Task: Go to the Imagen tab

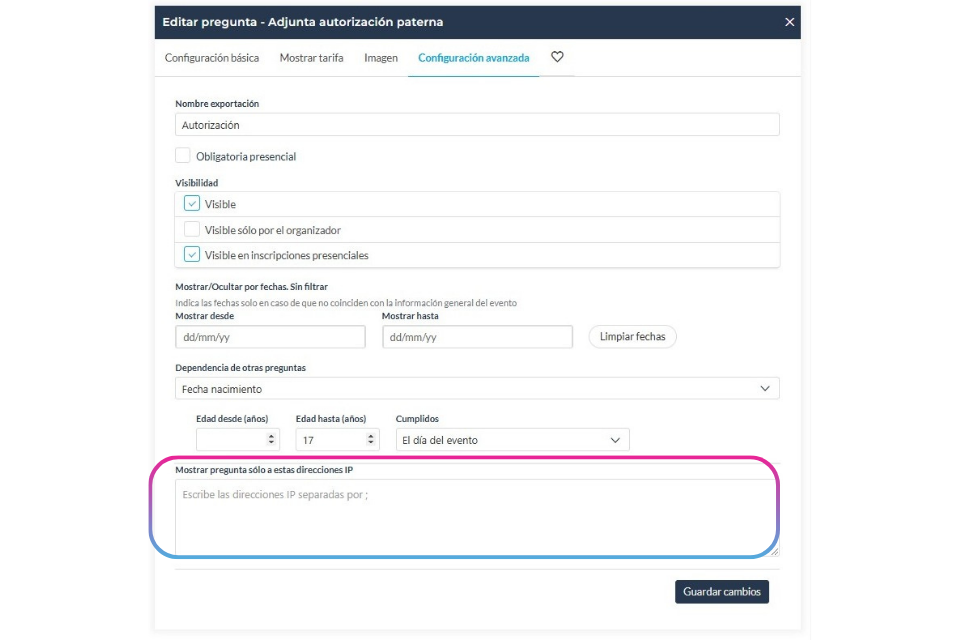Action: click(x=381, y=58)
